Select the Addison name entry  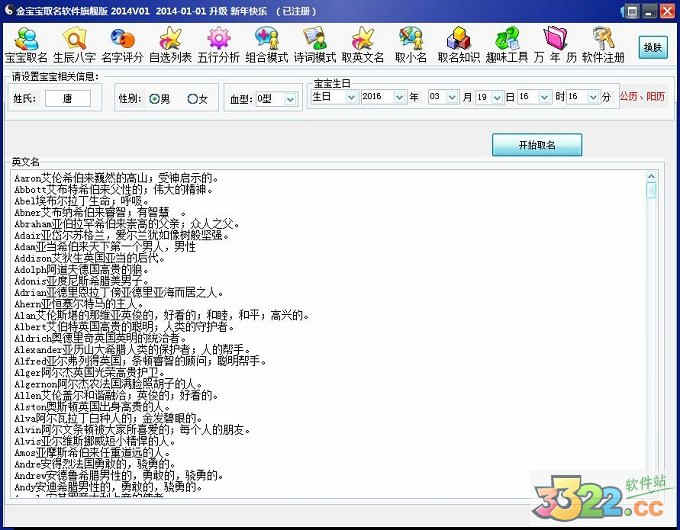(89, 258)
